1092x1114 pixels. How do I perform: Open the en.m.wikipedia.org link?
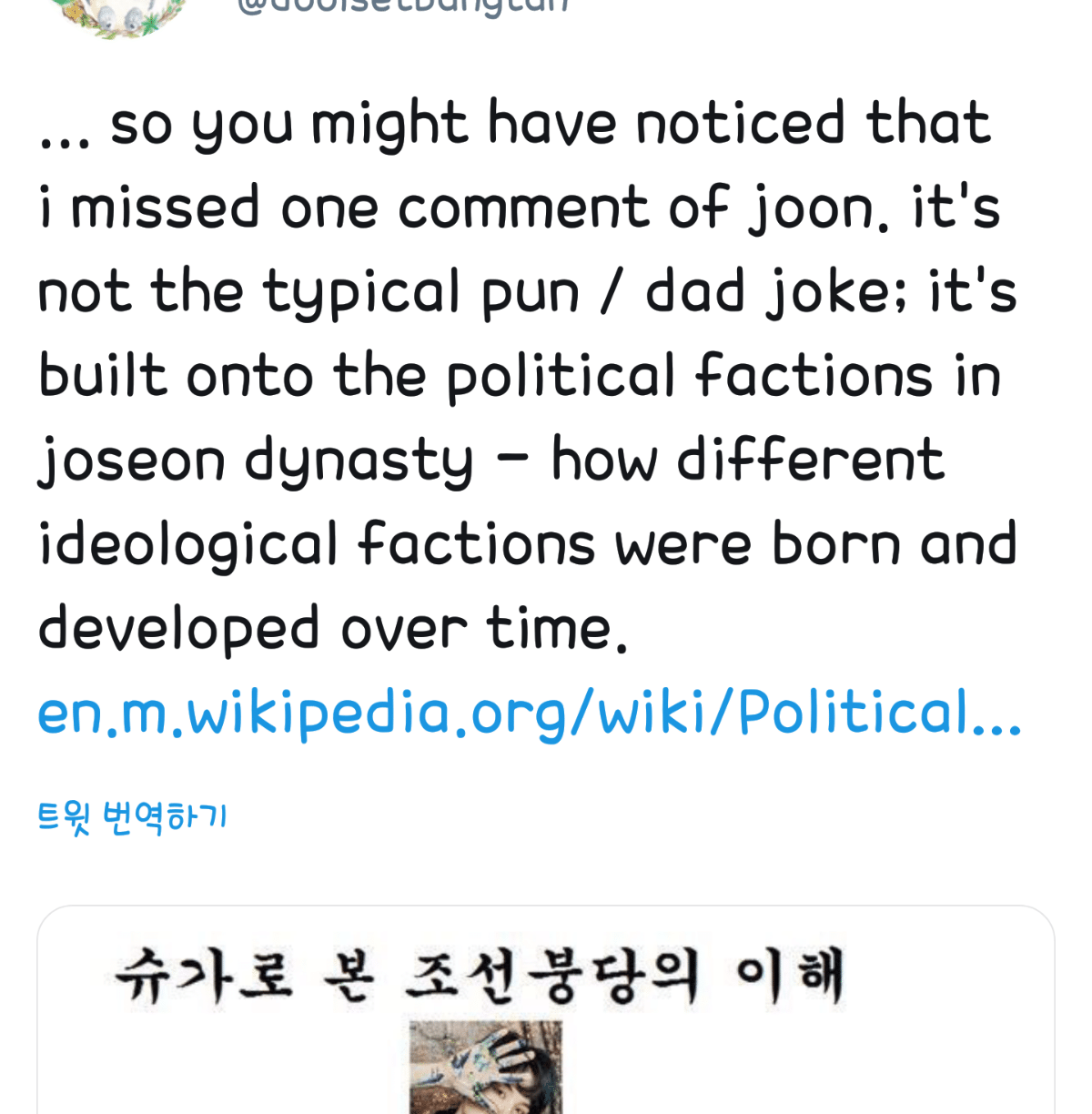pos(529,713)
